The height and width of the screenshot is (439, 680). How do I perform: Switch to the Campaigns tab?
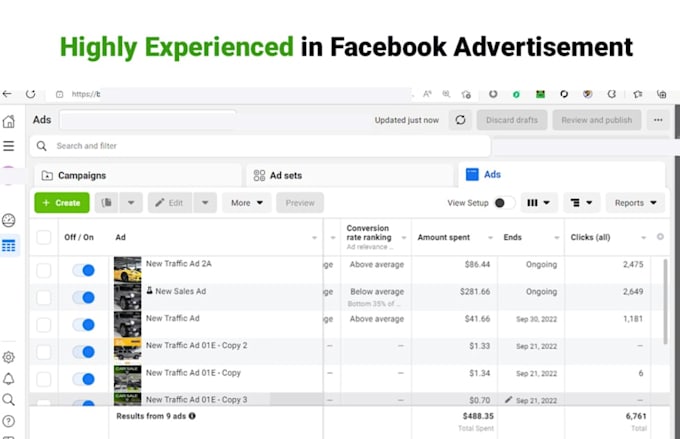(x=138, y=175)
